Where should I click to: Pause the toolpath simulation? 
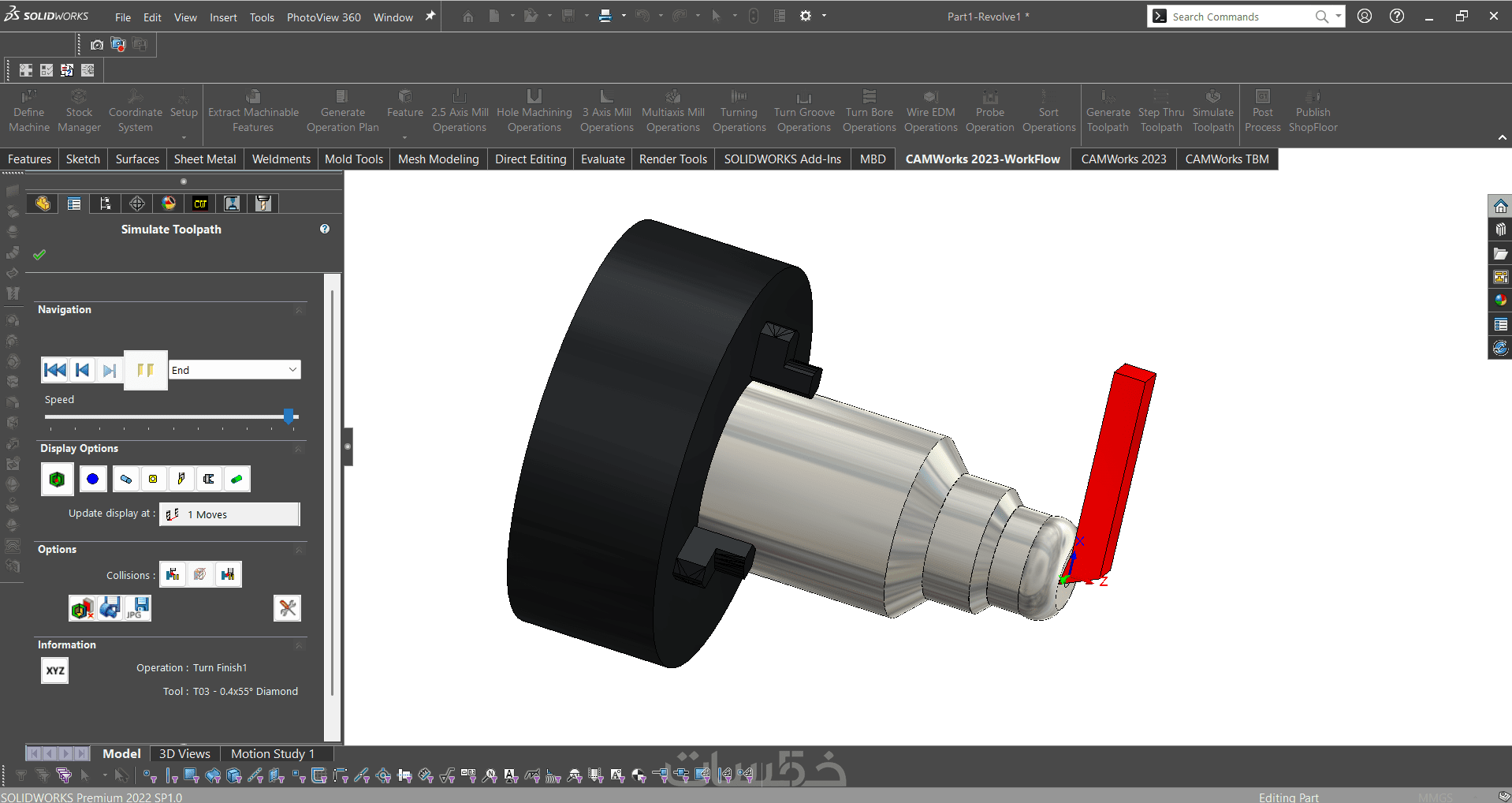(146, 370)
